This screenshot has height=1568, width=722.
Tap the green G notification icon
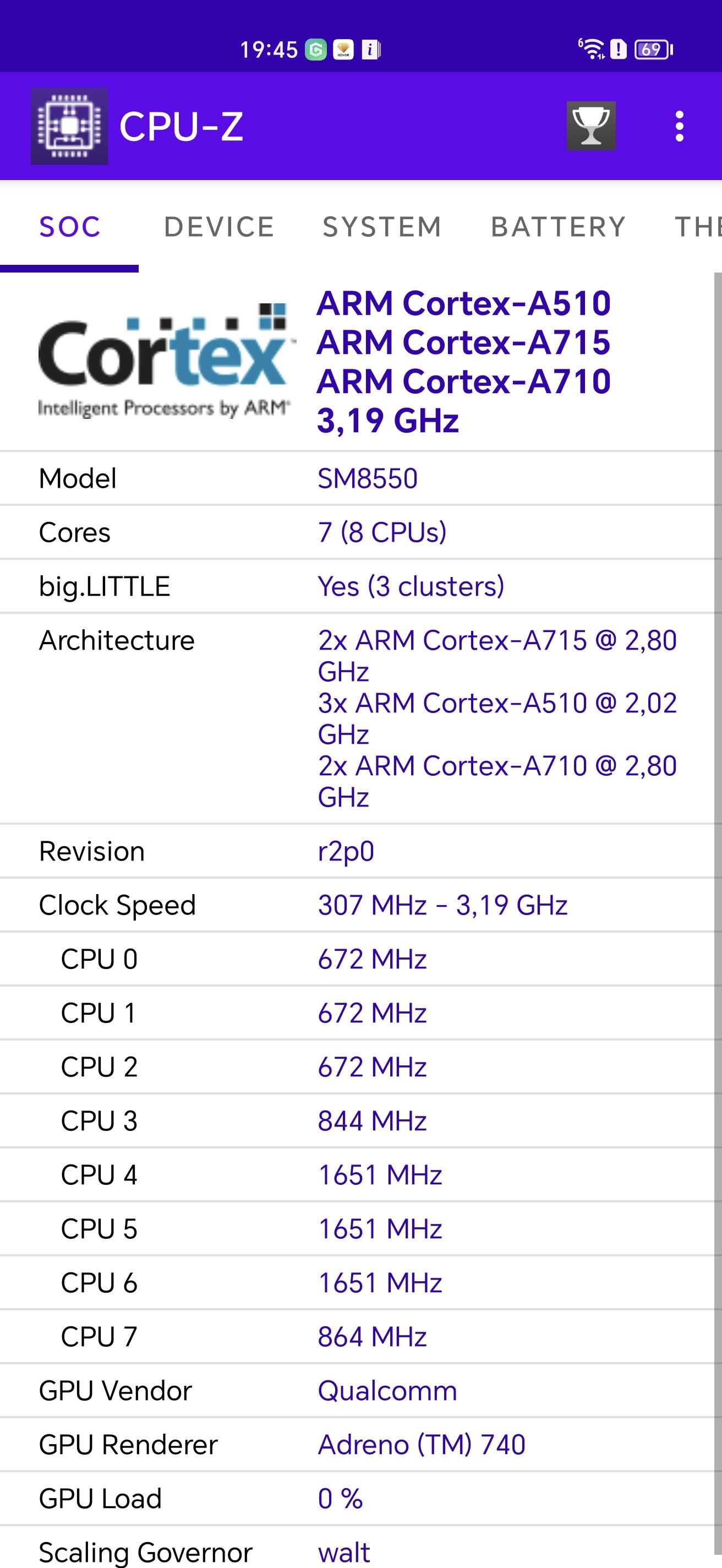(x=316, y=50)
